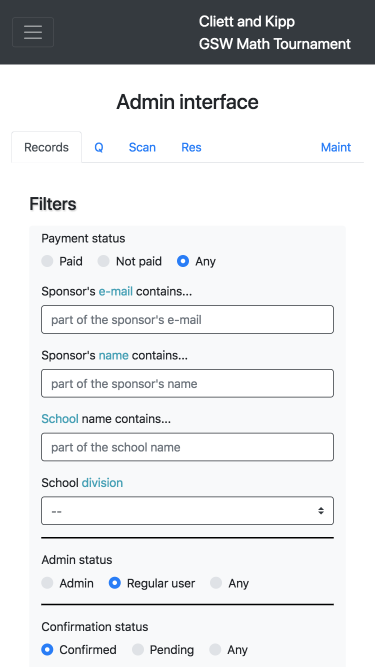Focus the sponsor's e-mail filter field
The height and width of the screenshot is (667, 375).
188,319
